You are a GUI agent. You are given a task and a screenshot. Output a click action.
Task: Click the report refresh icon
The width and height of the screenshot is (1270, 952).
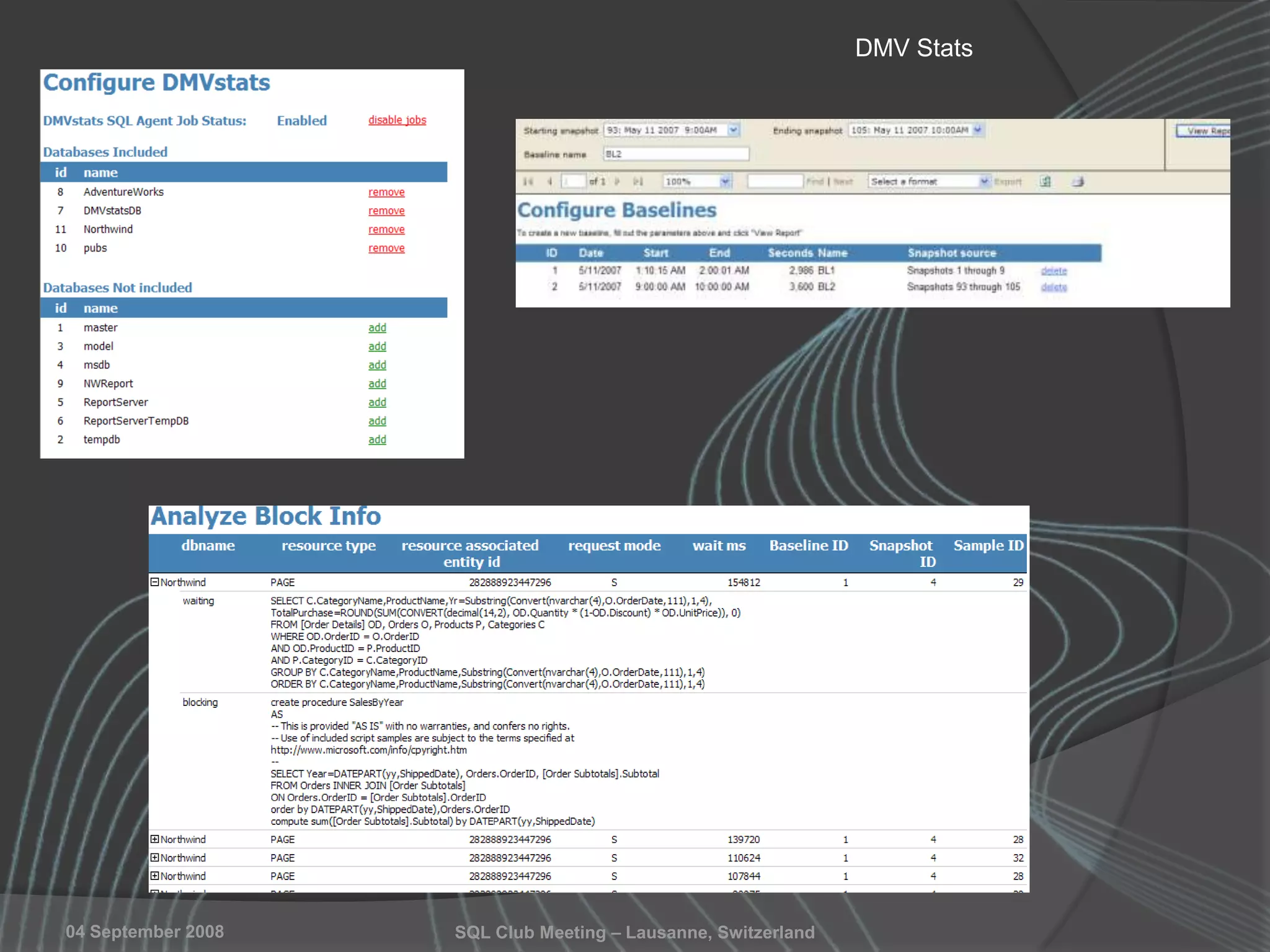click(1046, 182)
